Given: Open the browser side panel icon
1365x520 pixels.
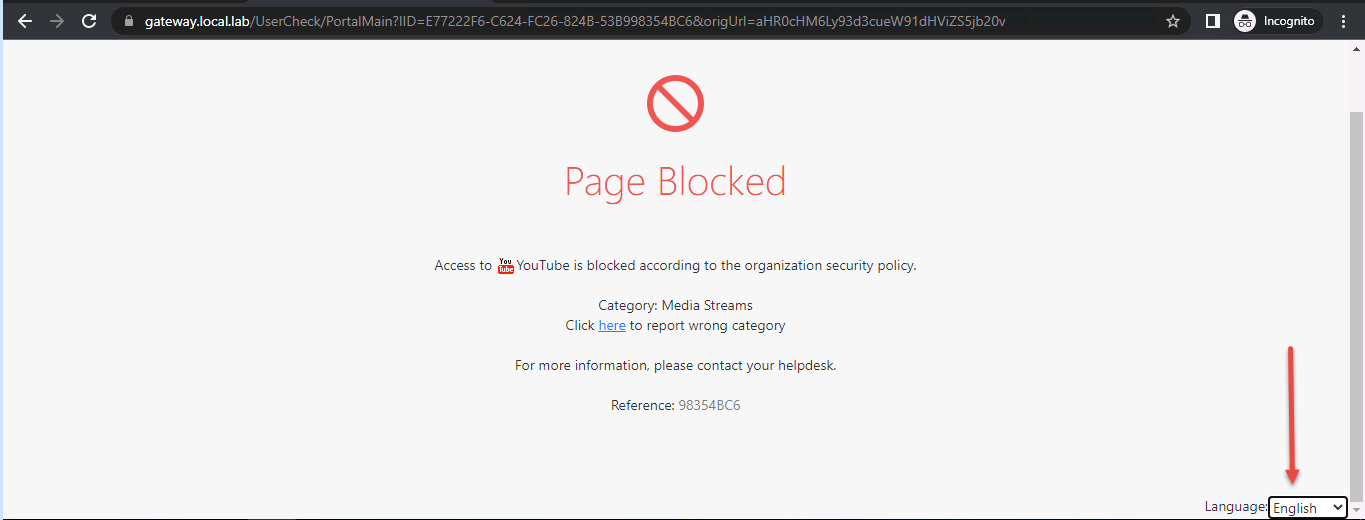Looking at the screenshot, I should 1213,21.
